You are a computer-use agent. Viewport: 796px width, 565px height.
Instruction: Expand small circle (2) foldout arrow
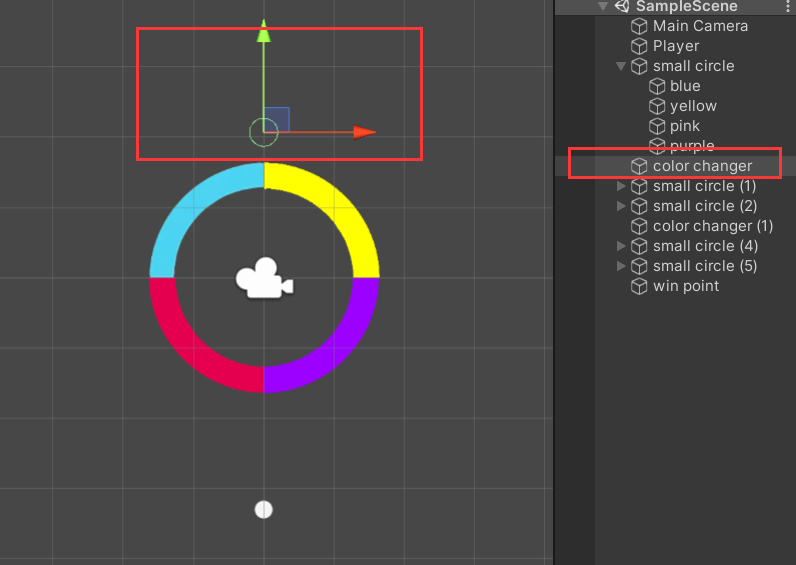620,206
